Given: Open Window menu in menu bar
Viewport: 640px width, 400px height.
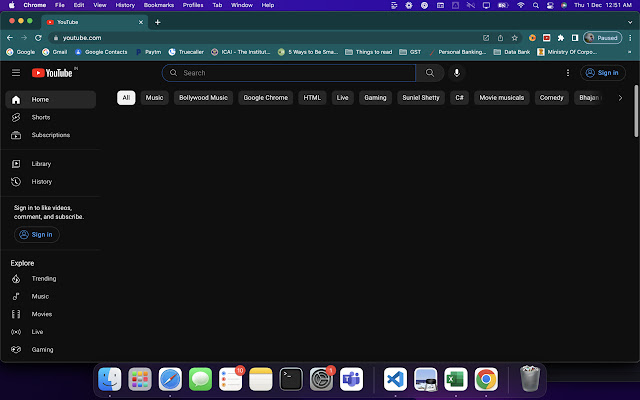Looking at the screenshot, I should [x=242, y=5].
